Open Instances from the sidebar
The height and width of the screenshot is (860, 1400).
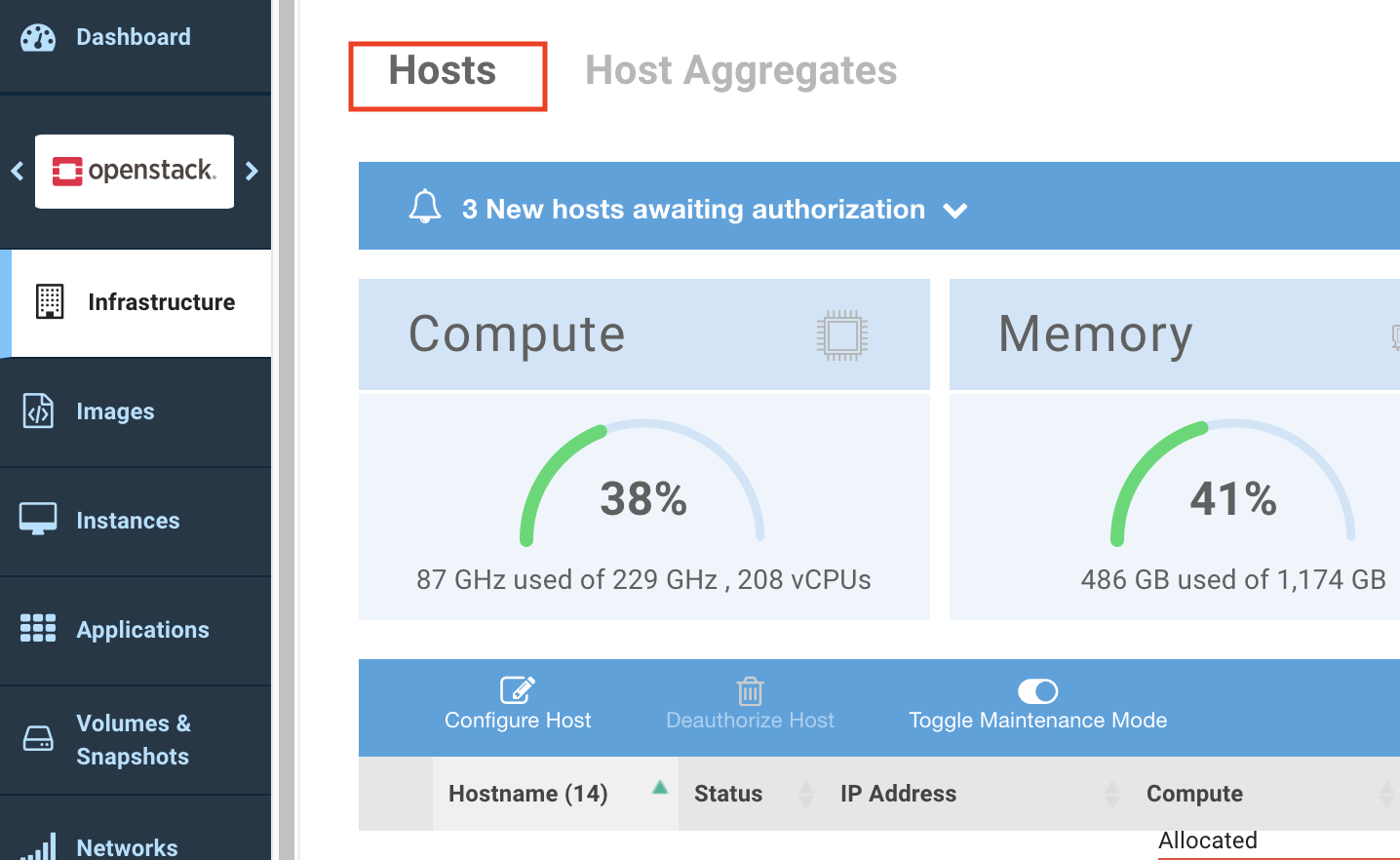point(128,521)
